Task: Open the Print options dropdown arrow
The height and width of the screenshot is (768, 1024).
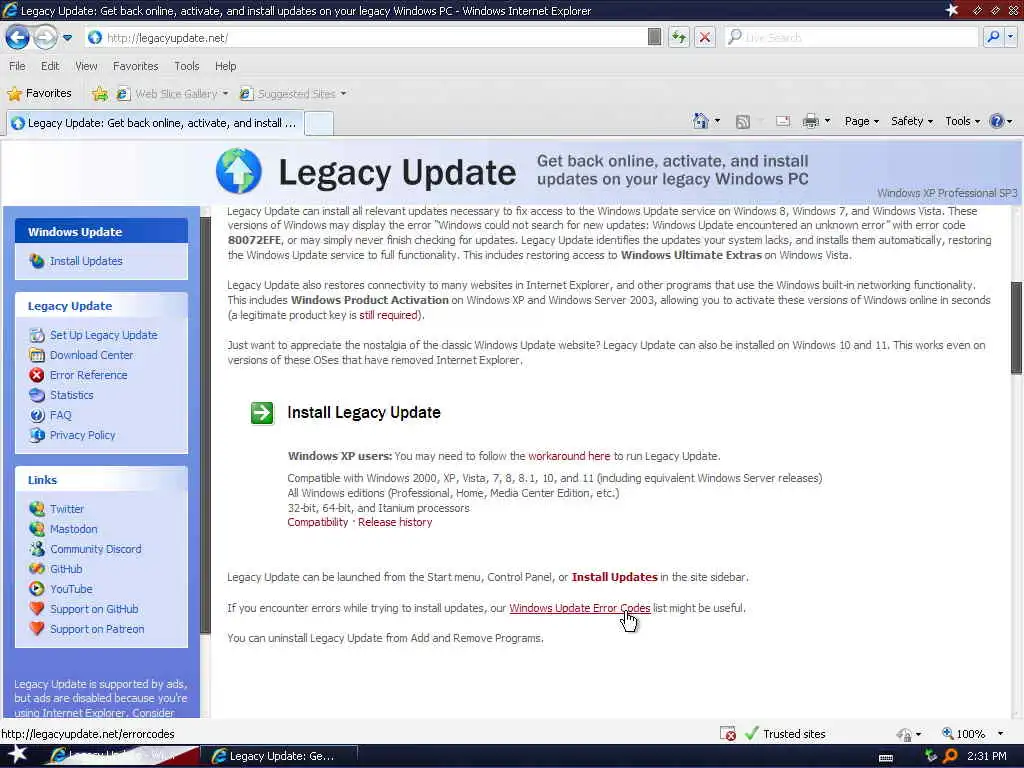Action: (827, 121)
